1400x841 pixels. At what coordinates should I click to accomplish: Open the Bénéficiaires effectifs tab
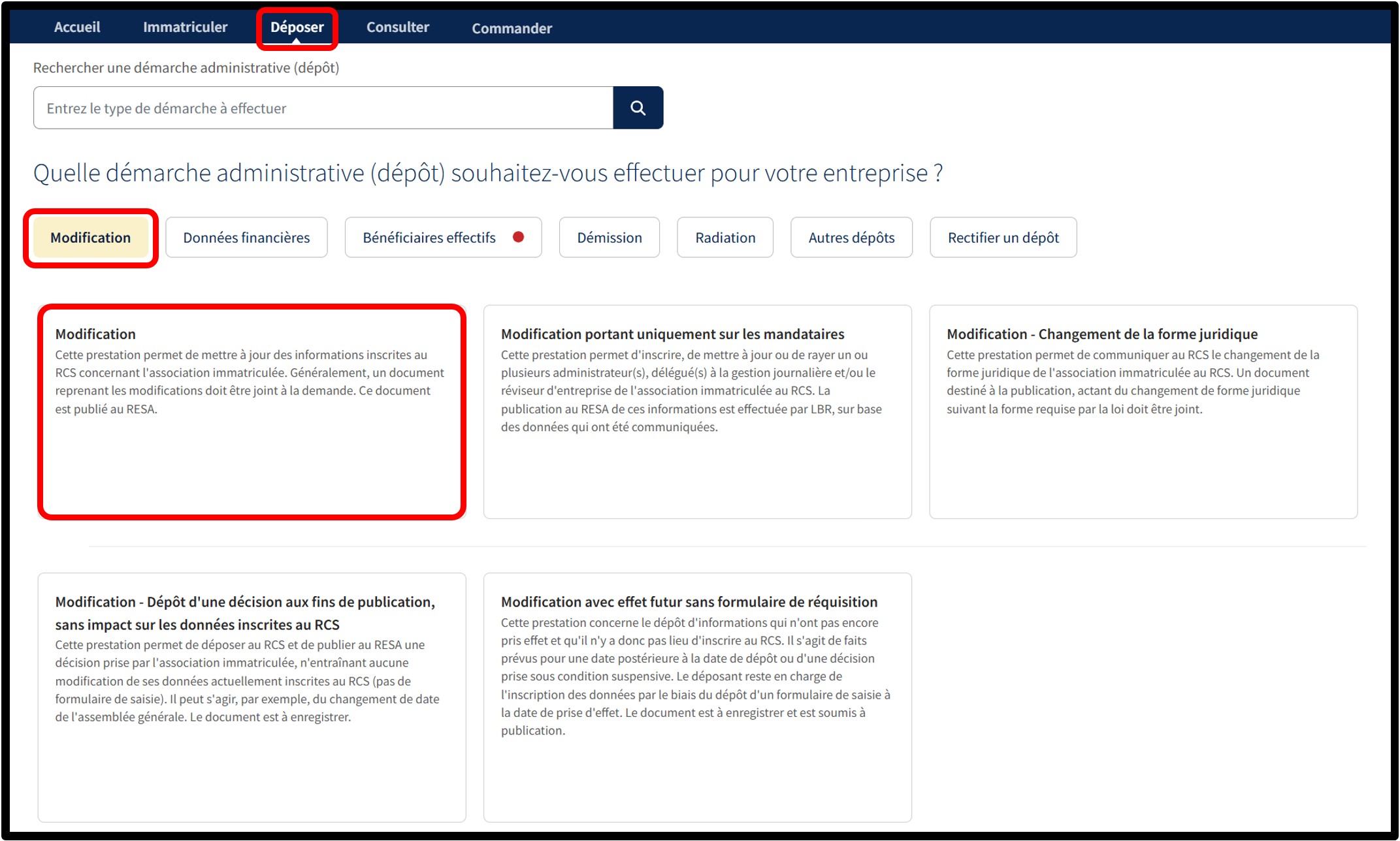(429, 238)
